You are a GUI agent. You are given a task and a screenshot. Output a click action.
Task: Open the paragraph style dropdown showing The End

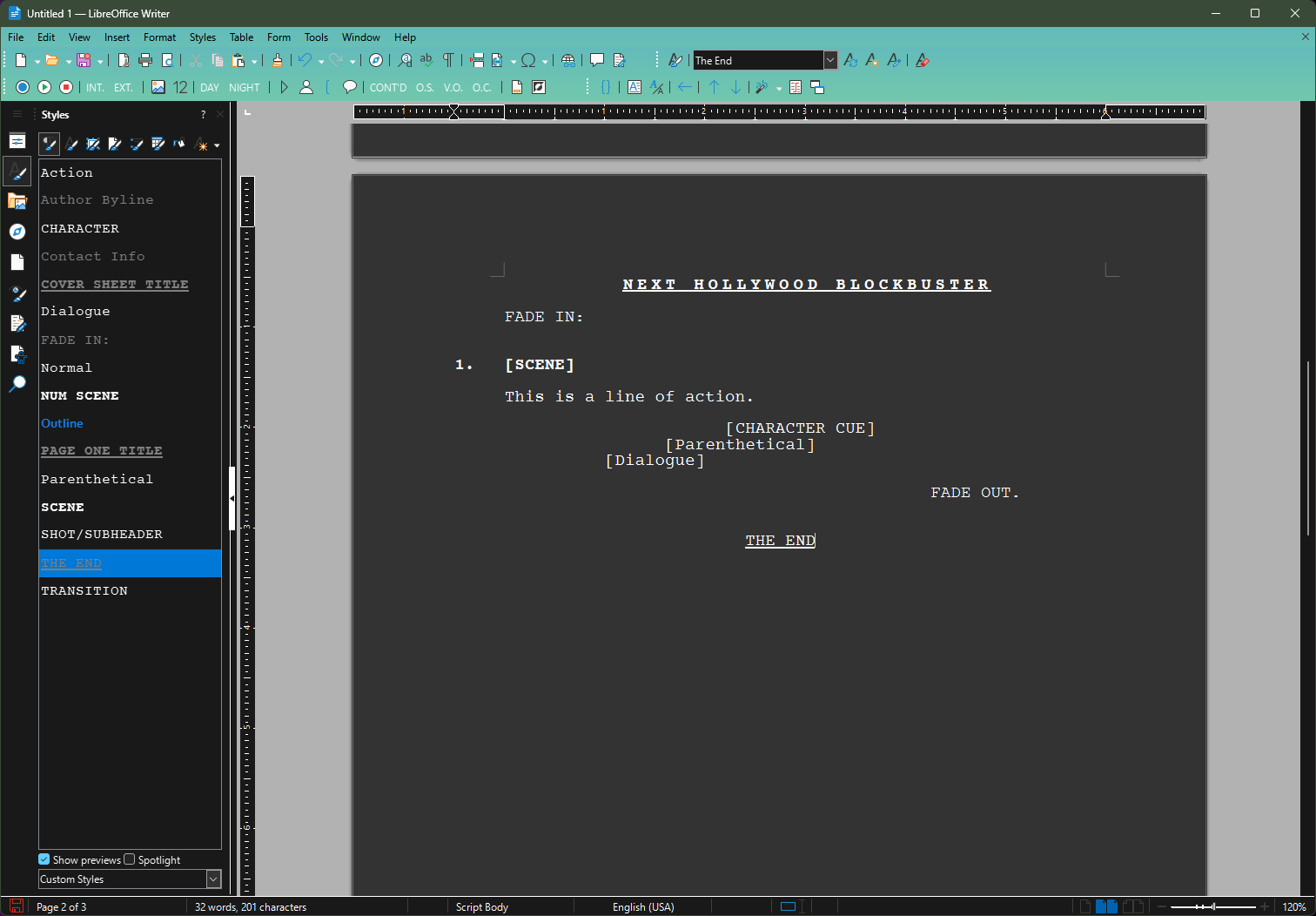click(x=830, y=60)
